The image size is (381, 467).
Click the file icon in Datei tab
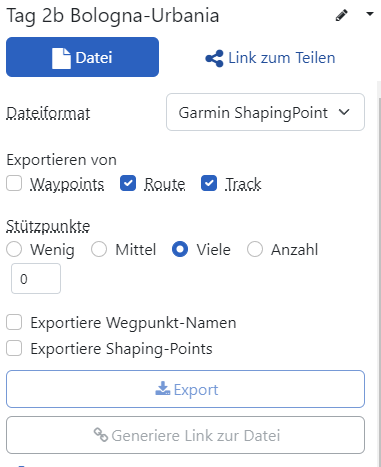tap(61, 58)
